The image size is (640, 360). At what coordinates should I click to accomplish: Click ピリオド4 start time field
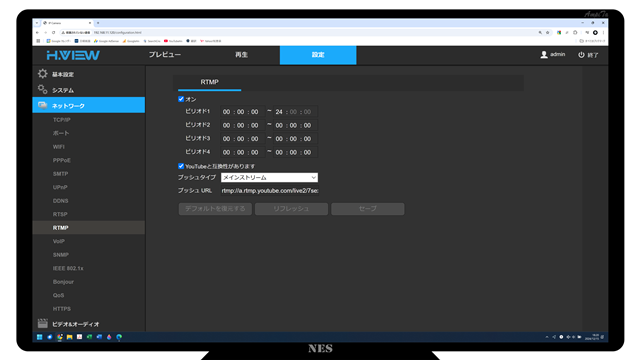click(x=242, y=152)
